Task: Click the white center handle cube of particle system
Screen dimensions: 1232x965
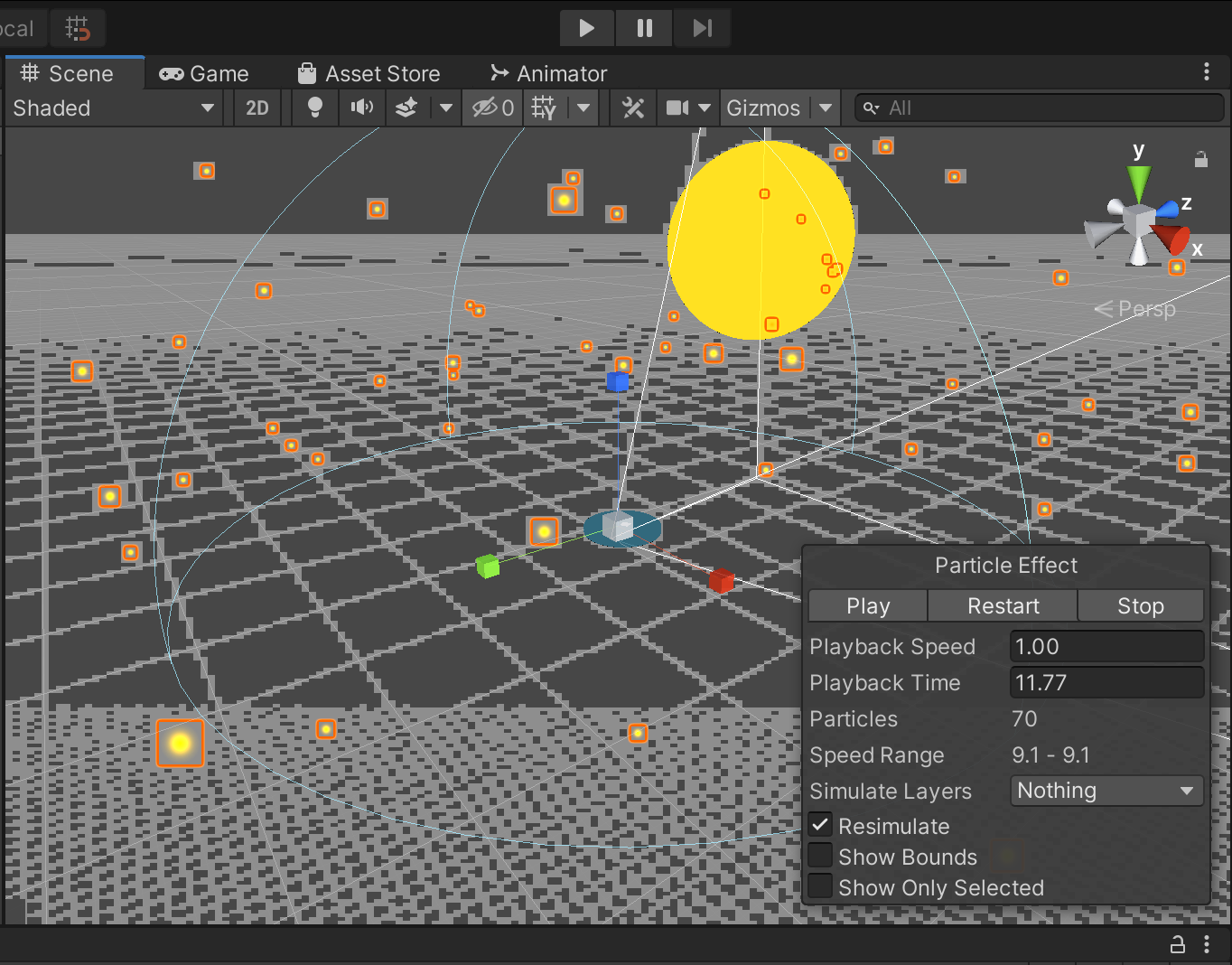Action: point(618,527)
